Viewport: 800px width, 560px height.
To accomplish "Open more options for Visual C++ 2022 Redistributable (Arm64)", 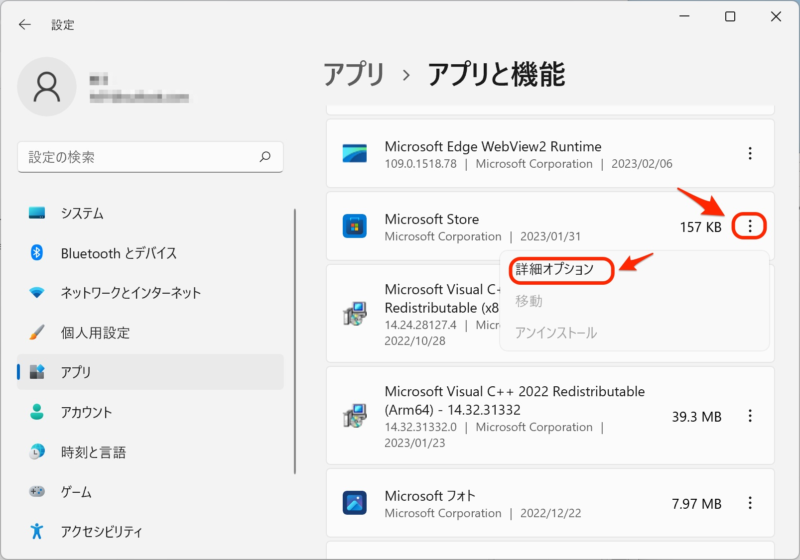I will [x=749, y=416].
